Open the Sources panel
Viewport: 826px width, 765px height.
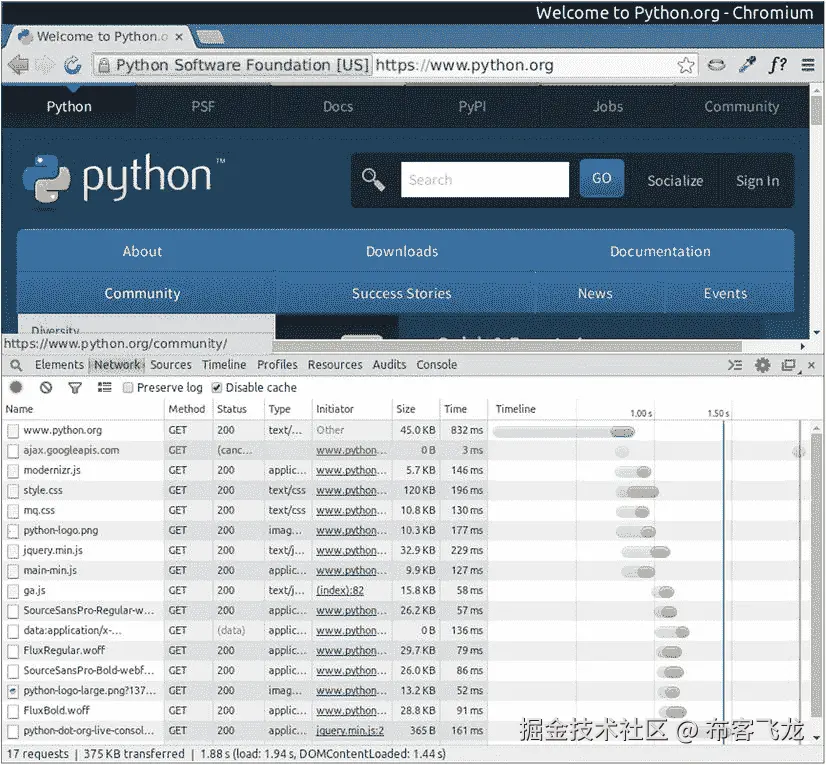(x=171, y=365)
